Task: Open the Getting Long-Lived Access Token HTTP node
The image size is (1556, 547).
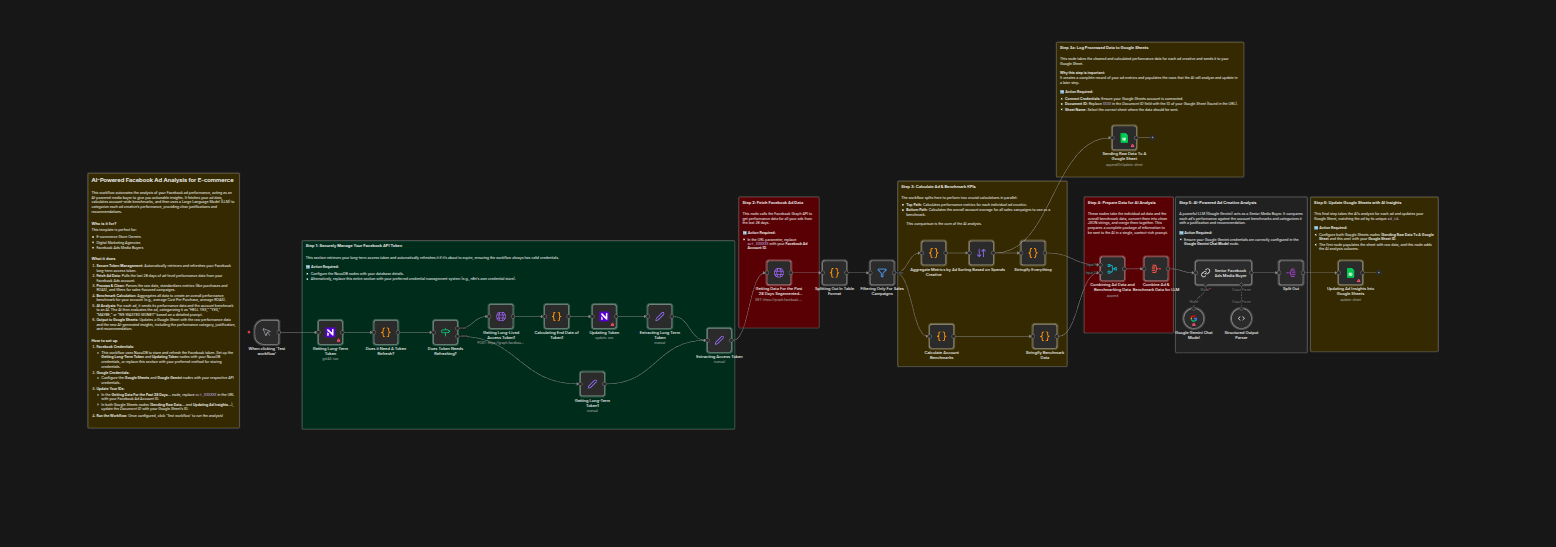Action: (x=501, y=316)
